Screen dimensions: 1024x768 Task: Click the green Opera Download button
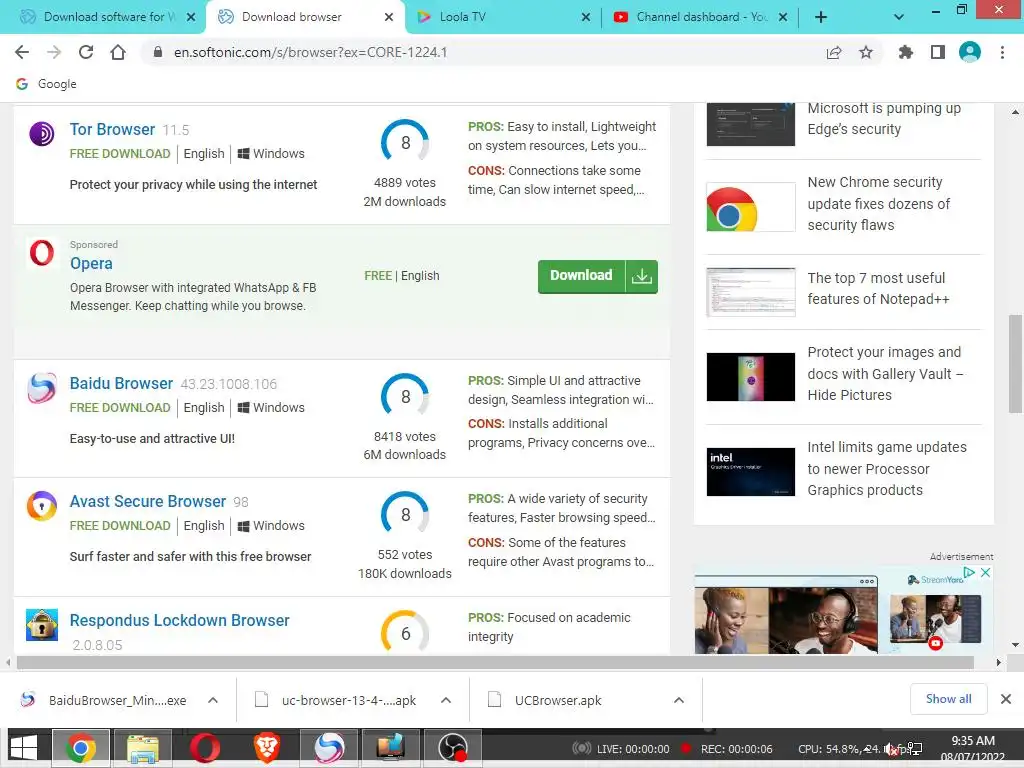coord(598,276)
